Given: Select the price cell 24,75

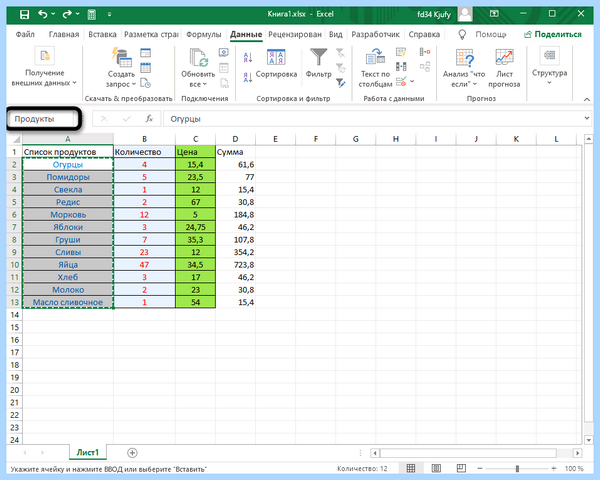Looking at the screenshot, I should pyautogui.click(x=195, y=227).
